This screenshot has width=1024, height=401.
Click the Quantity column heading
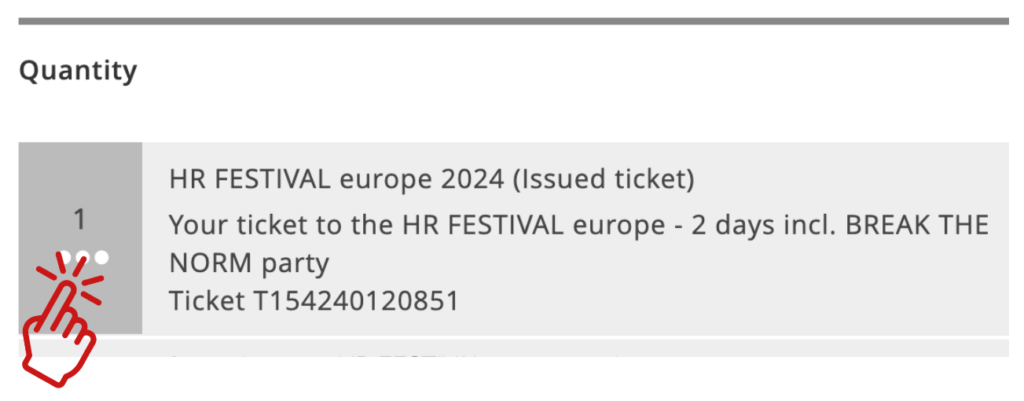(x=78, y=71)
